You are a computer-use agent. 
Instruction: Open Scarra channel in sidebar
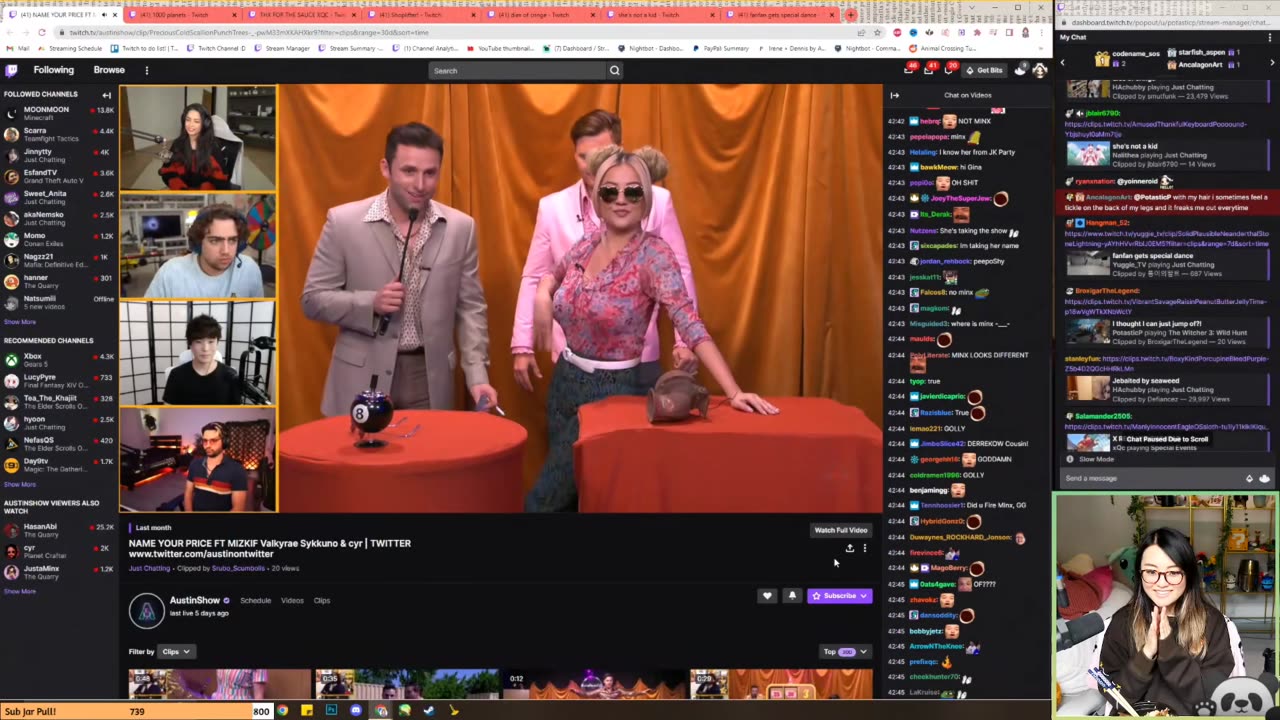pos(58,134)
